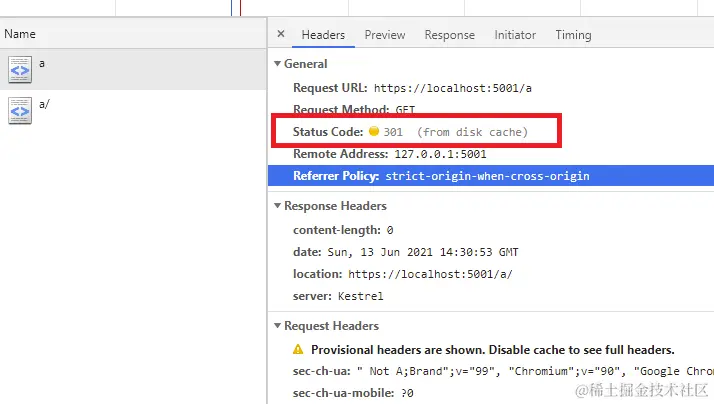
Task: Select the highlighted Referrer Policy row
Action: [x=491, y=176]
